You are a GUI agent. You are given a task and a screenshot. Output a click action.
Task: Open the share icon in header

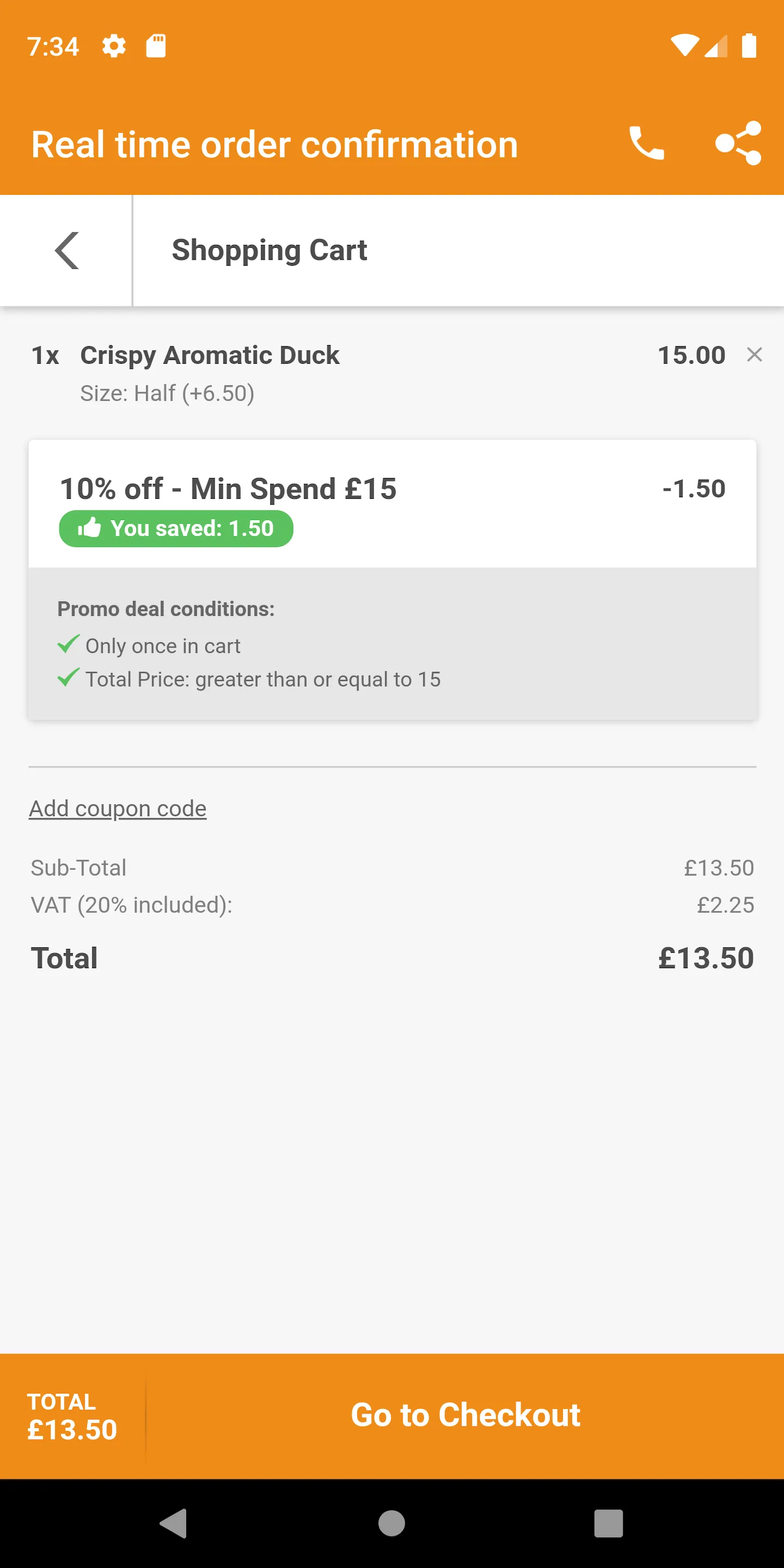coord(738,144)
